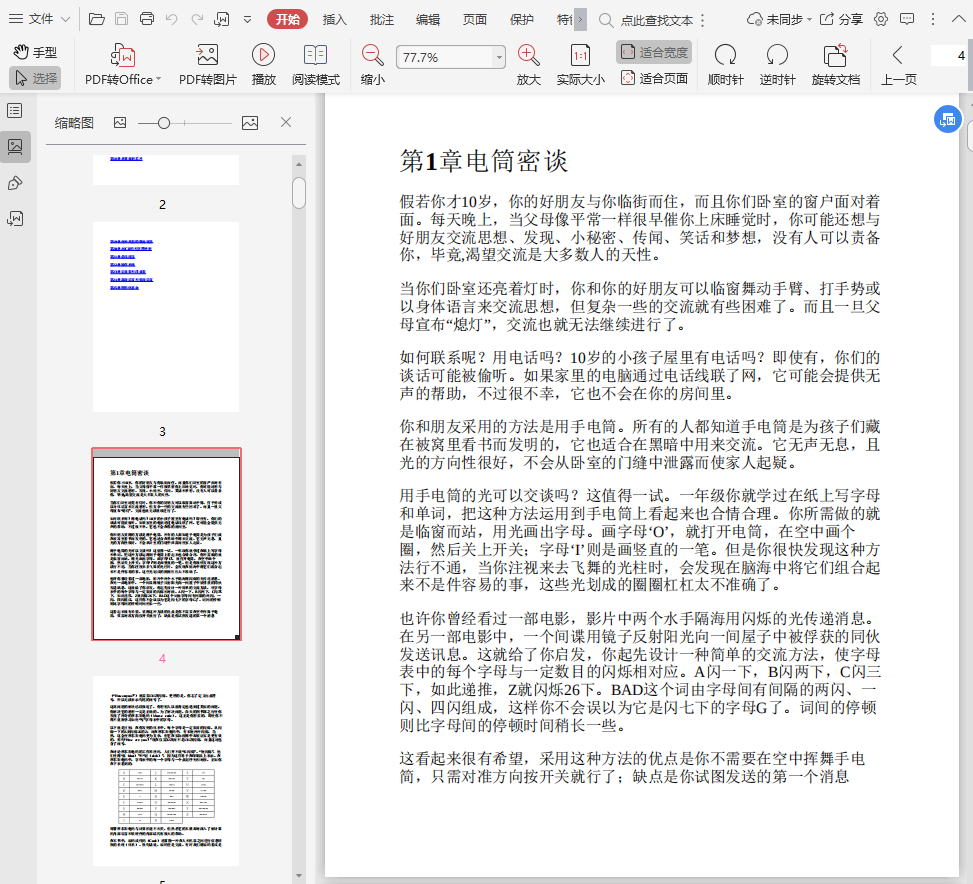Click the undo arrow icon
This screenshot has height=884, width=973.
coord(172,19)
